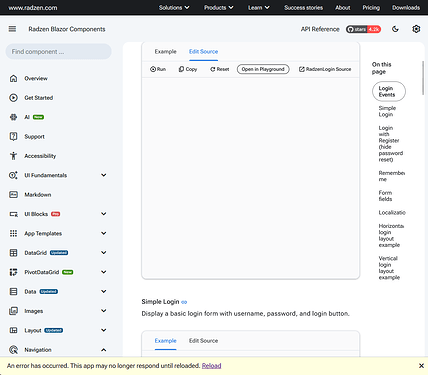Viewport: 428px width, 375px height.
Task: Expand the UI Fundamentals section chevron
Action: tap(104, 175)
